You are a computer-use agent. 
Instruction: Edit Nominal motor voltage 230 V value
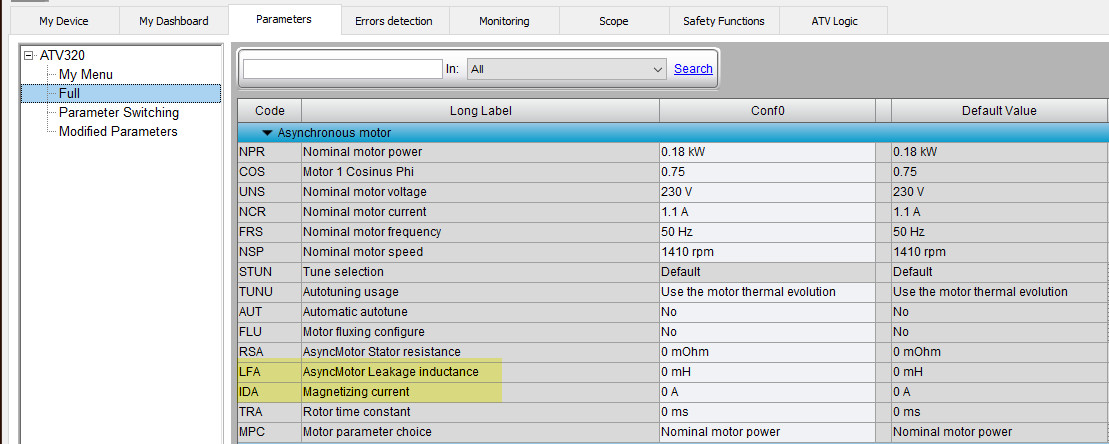tap(767, 192)
